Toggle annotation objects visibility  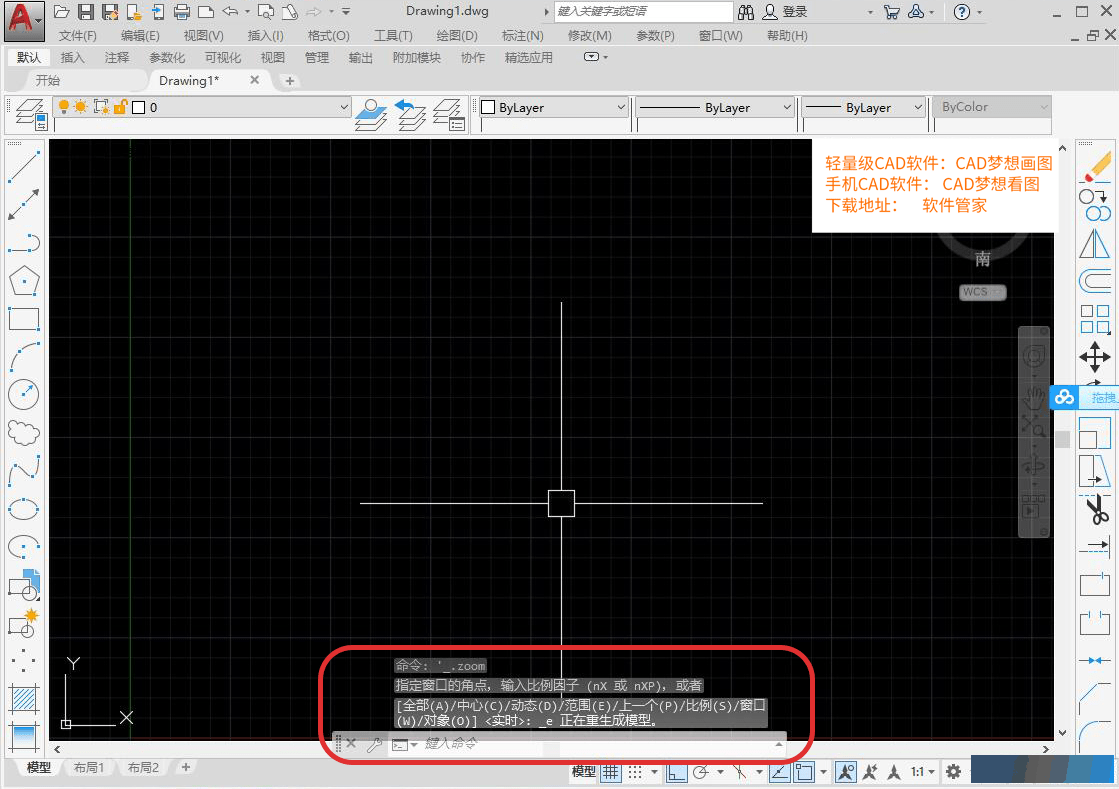(x=846, y=772)
